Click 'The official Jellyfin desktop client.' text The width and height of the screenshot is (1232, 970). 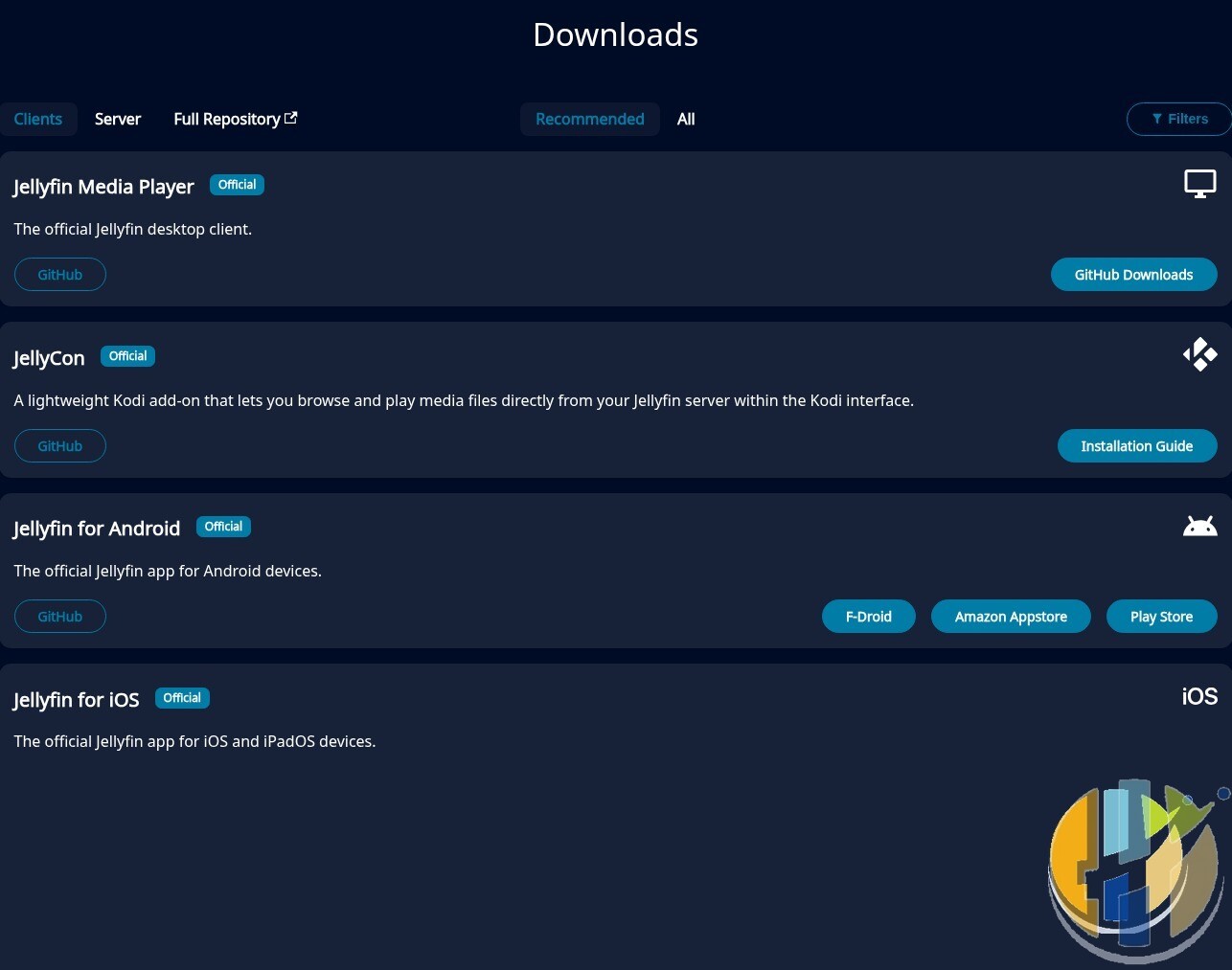pyautogui.click(x=133, y=229)
